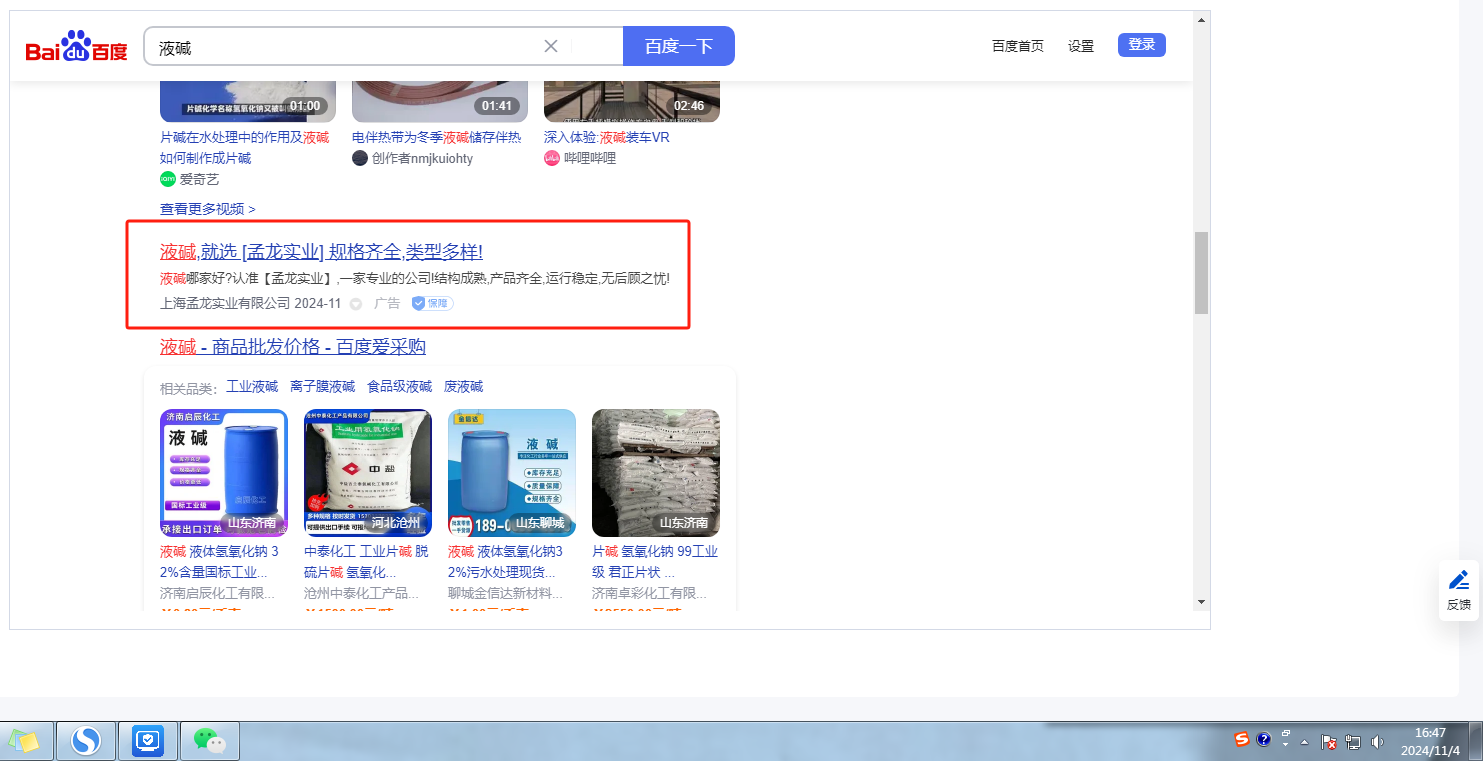Click the Sogou input method tray icon
The height and width of the screenshot is (761, 1483).
(1242, 740)
